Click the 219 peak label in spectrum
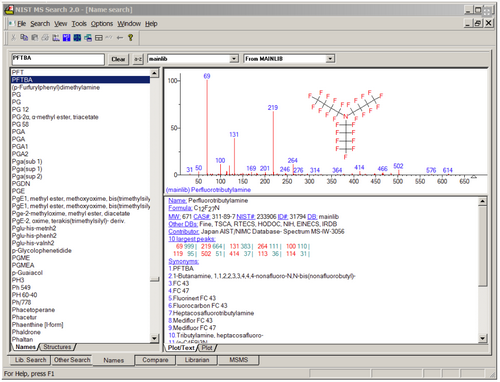Viewport: 500px width, 382px height. pyautogui.click(x=273, y=108)
